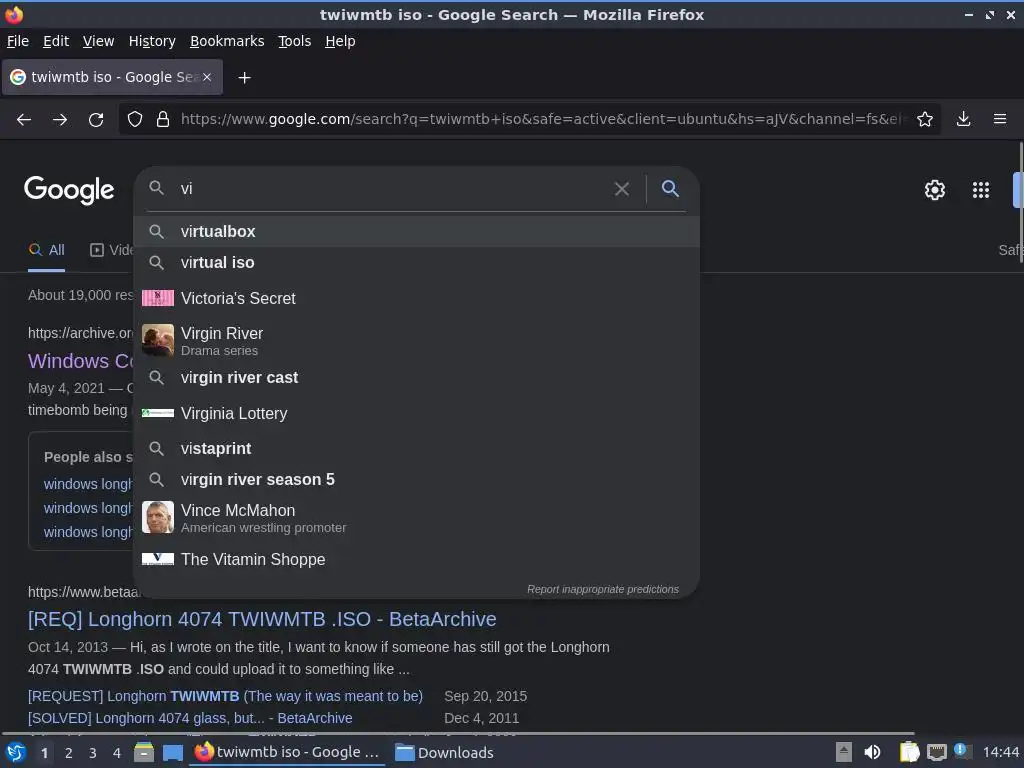Click the tray eject removable media icon
Image resolution: width=1024 pixels, height=768 pixels.
[844, 752]
